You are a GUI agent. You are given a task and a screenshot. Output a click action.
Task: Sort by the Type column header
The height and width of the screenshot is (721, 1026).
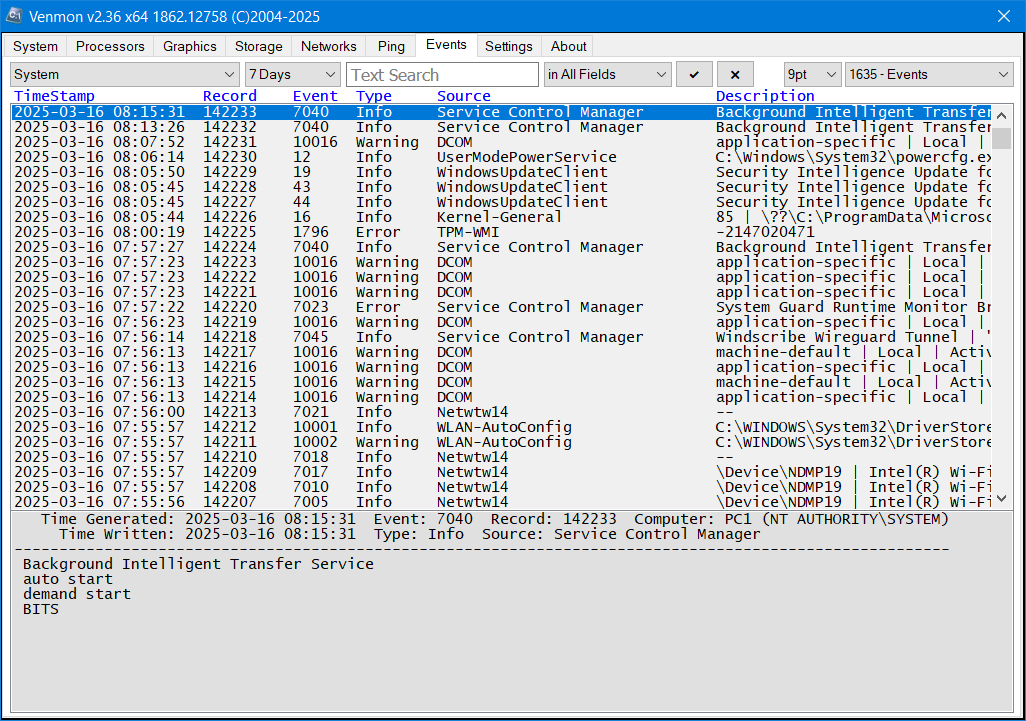click(374, 96)
